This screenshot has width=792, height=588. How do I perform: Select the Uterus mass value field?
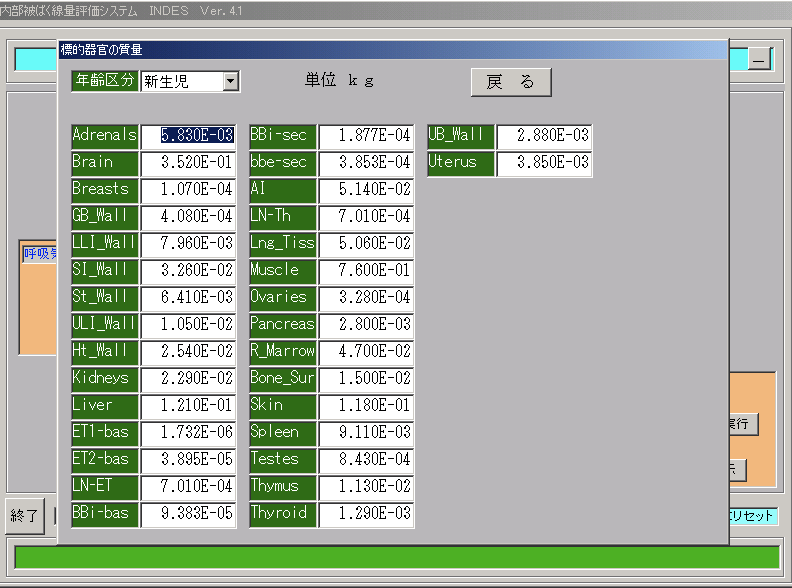[543, 162]
